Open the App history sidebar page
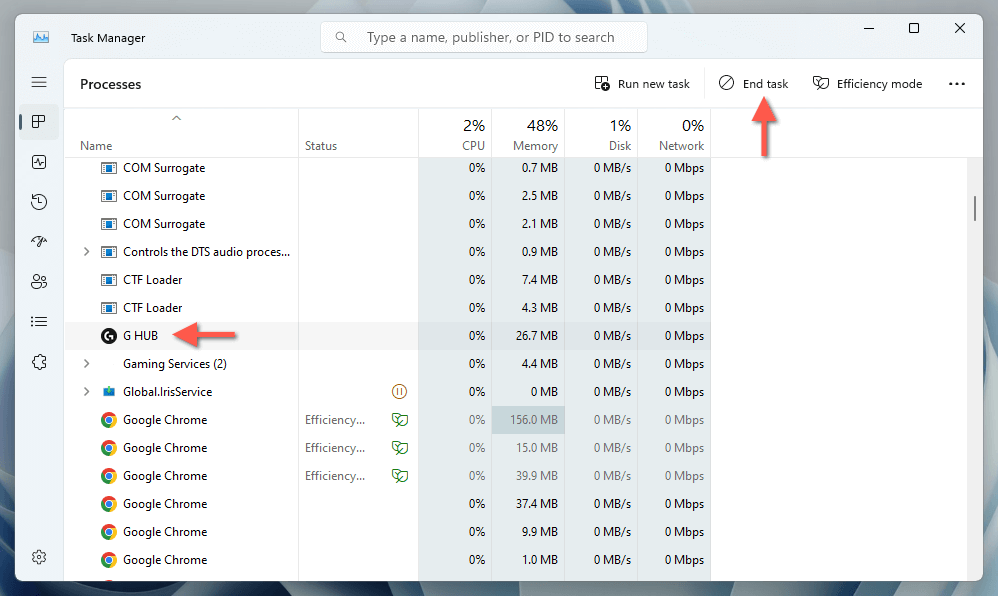Image resolution: width=998 pixels, height=596 pixels. [x=39, y=202]
